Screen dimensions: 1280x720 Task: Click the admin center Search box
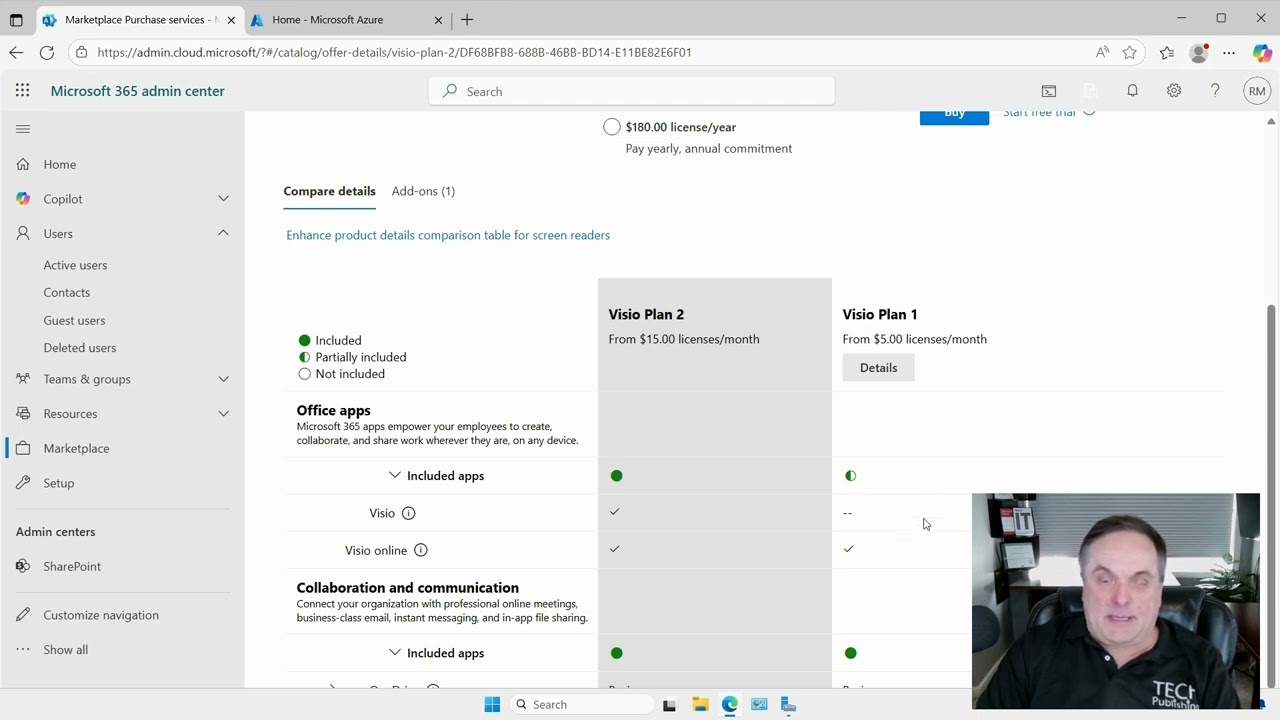[632, 91]
